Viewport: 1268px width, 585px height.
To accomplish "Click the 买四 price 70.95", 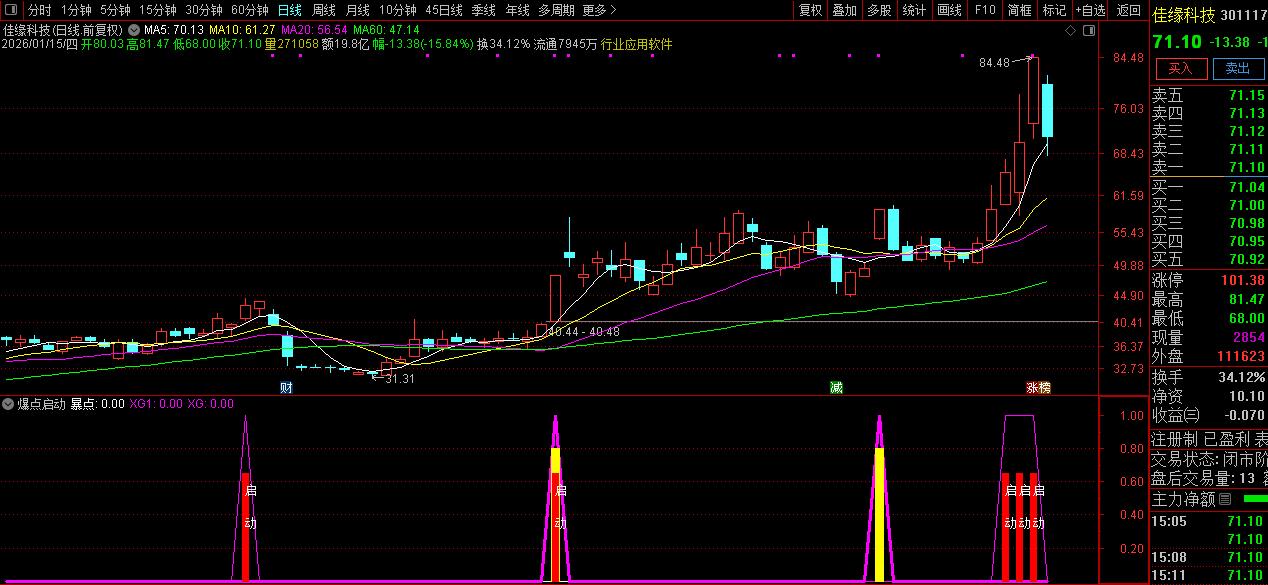I will pyautogui.click(x=1247, y=241).
